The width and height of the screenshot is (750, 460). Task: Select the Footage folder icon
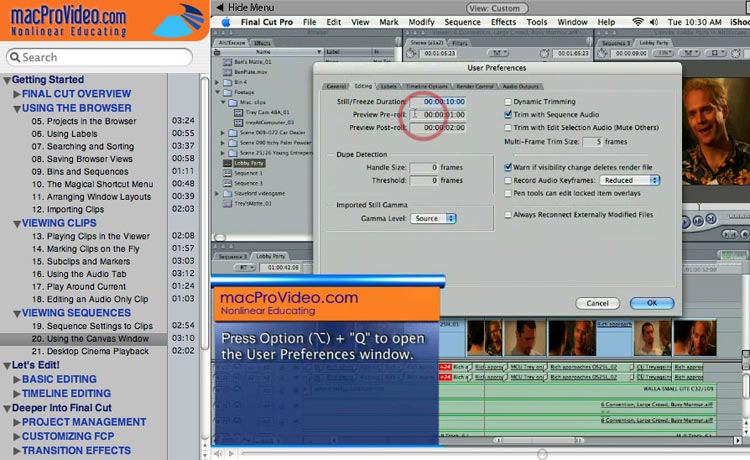[227, 92]
